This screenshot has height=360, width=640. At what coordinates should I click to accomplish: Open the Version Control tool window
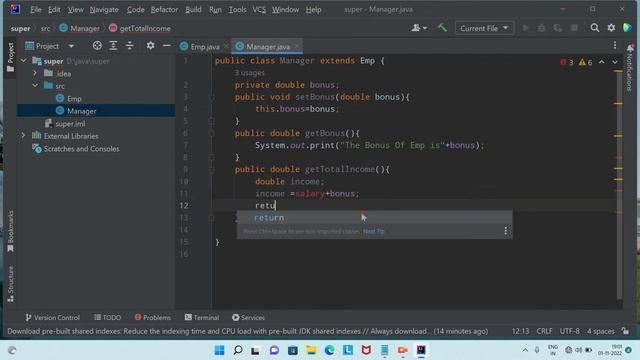52,317
